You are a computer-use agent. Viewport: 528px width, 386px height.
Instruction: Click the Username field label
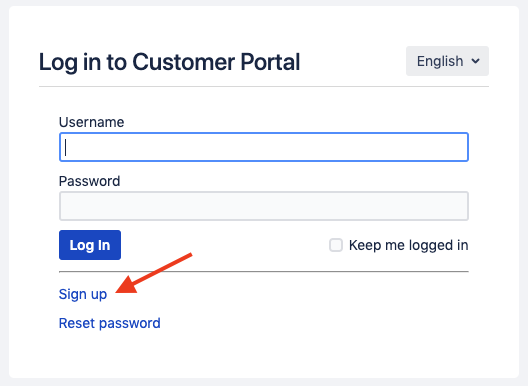92,122
